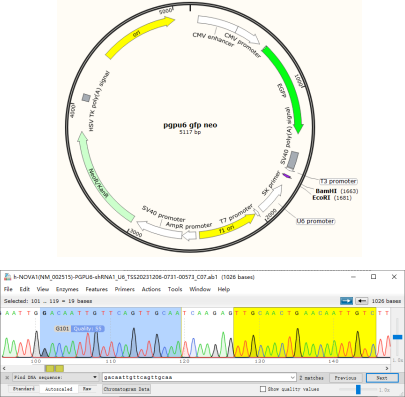405x397 pixels.
Task: Click the horizontal zoom slider handle
Action: click(x=358, y=389)
